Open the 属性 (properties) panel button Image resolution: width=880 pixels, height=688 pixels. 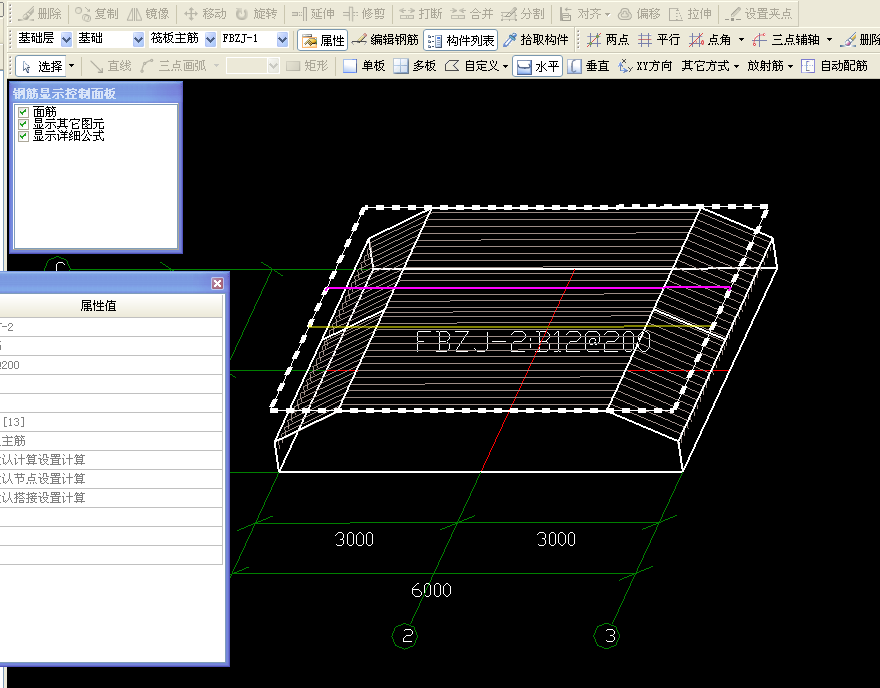pos(323,40)
